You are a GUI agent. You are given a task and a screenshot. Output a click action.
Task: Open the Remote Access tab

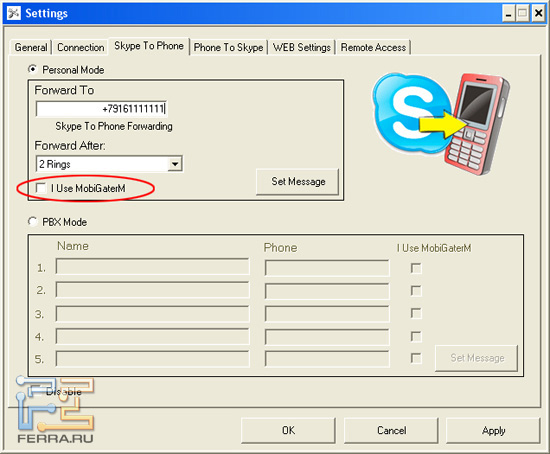click(373, 47)
